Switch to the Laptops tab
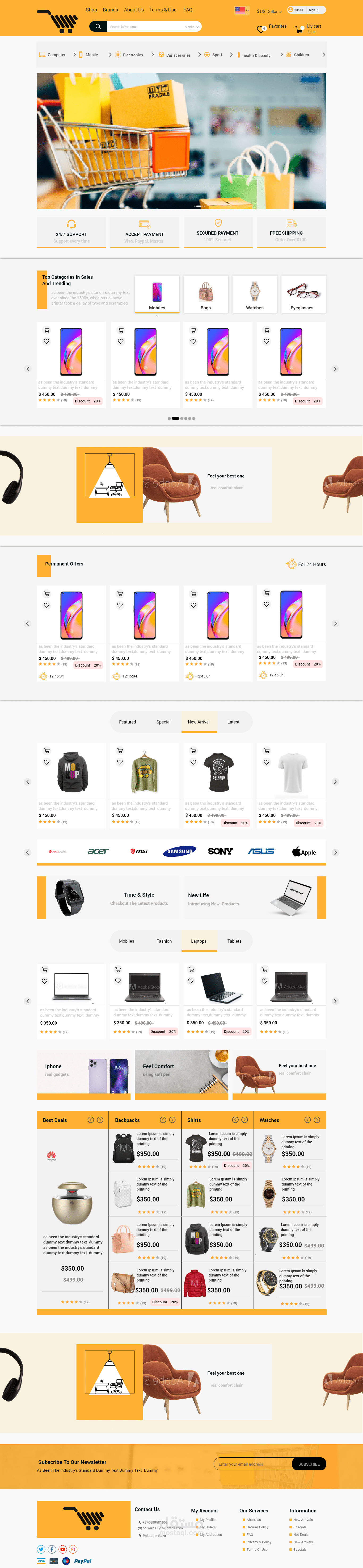The width and height of the screenshot is (363, 1568). tap(199, 941)
